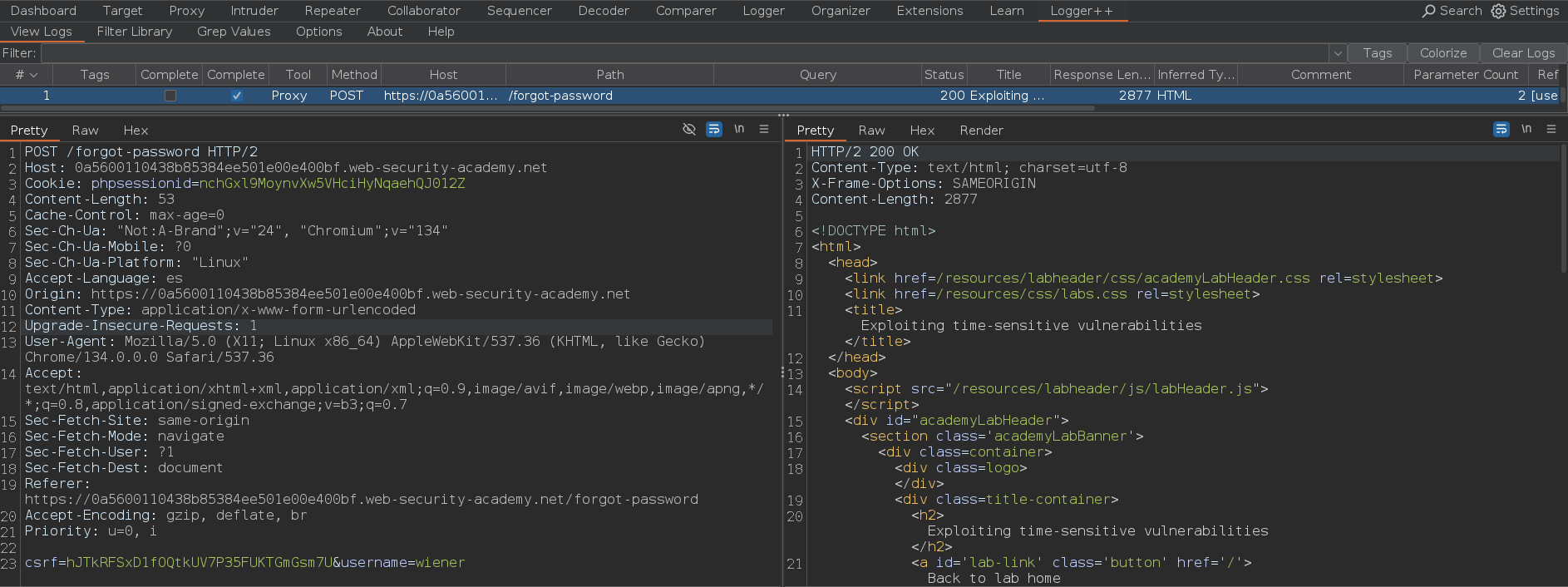Viewport: 1568px width, 587px height.
Task: Click into the Filter input field
Action: [685, 53]
